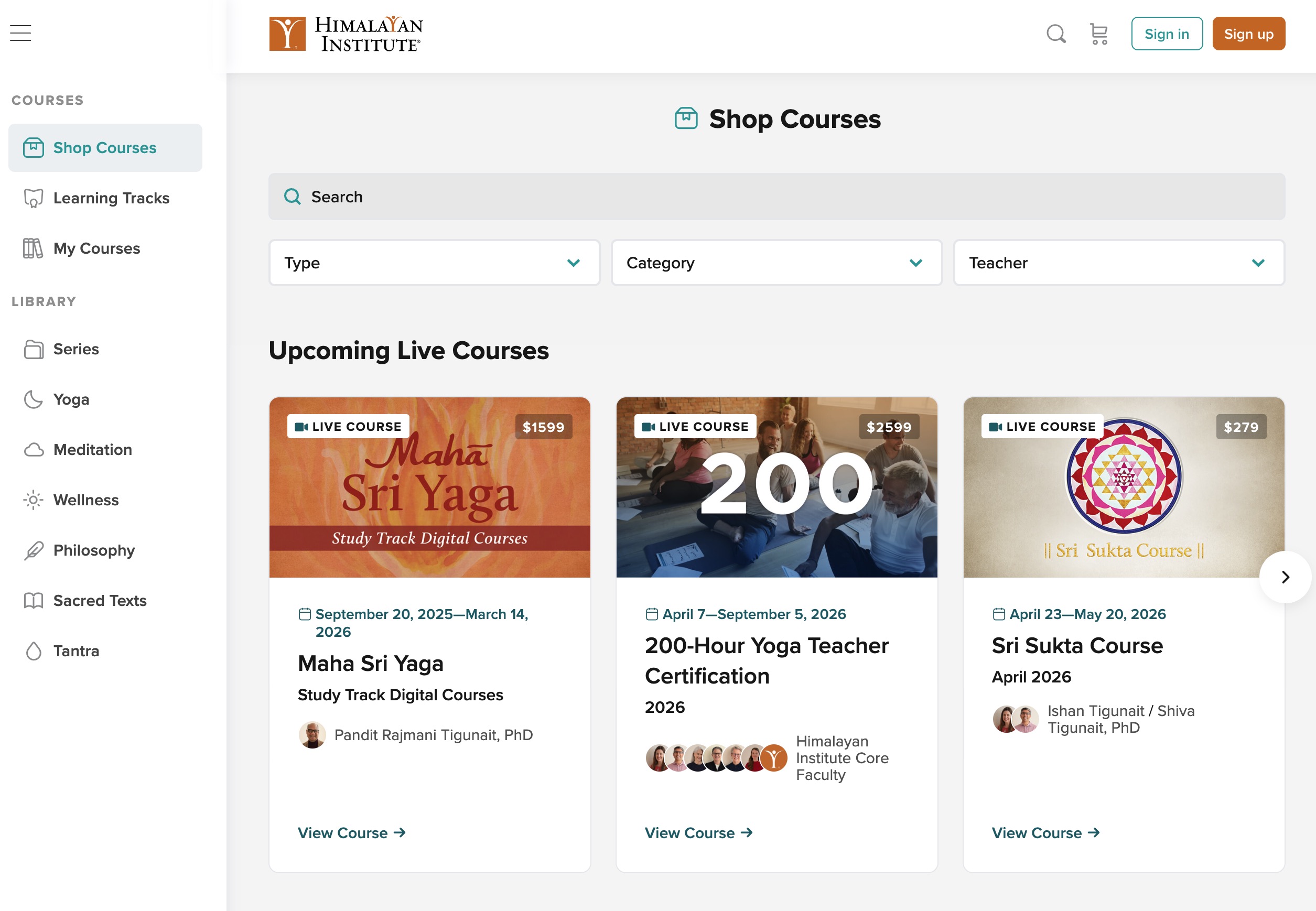Click the header search magnifier icon

pos(1055,34)
